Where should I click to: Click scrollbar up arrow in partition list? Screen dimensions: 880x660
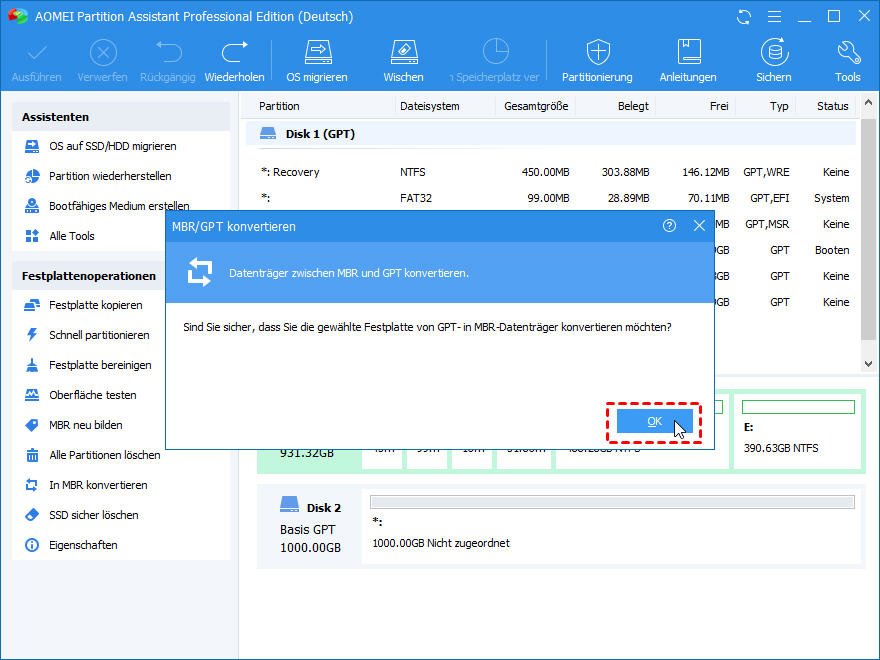(x=868, y=103)
